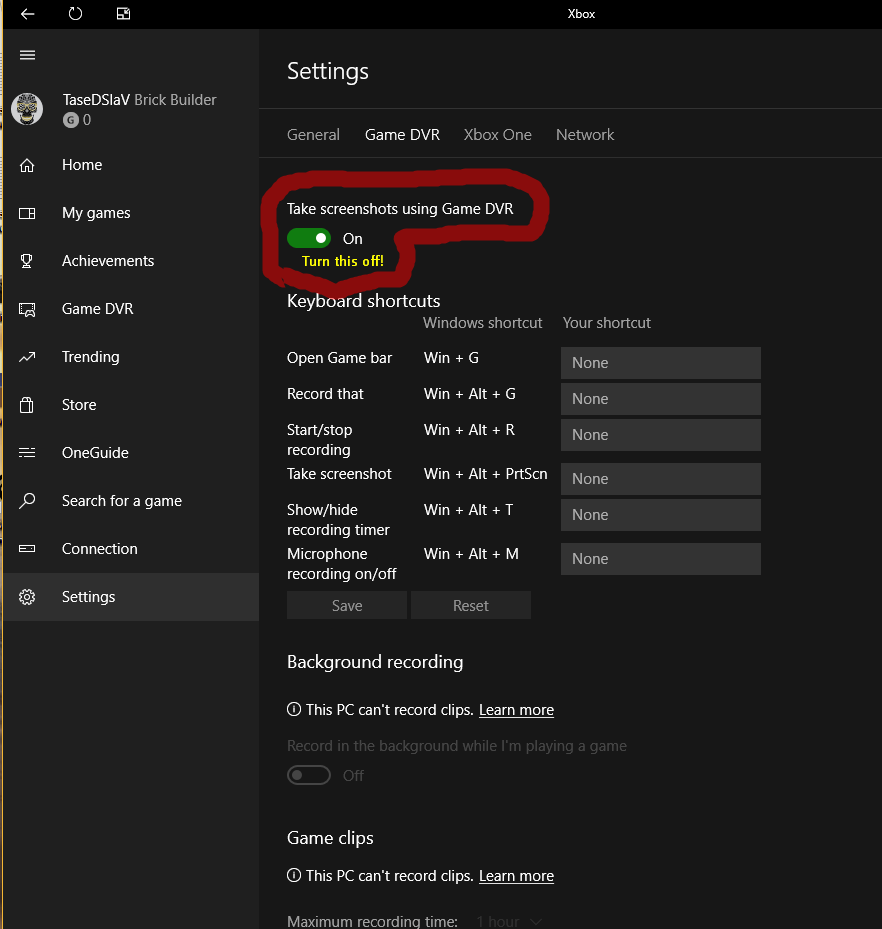
Task: Expand Maximum recording time dropdown
Action: point(510,921)
